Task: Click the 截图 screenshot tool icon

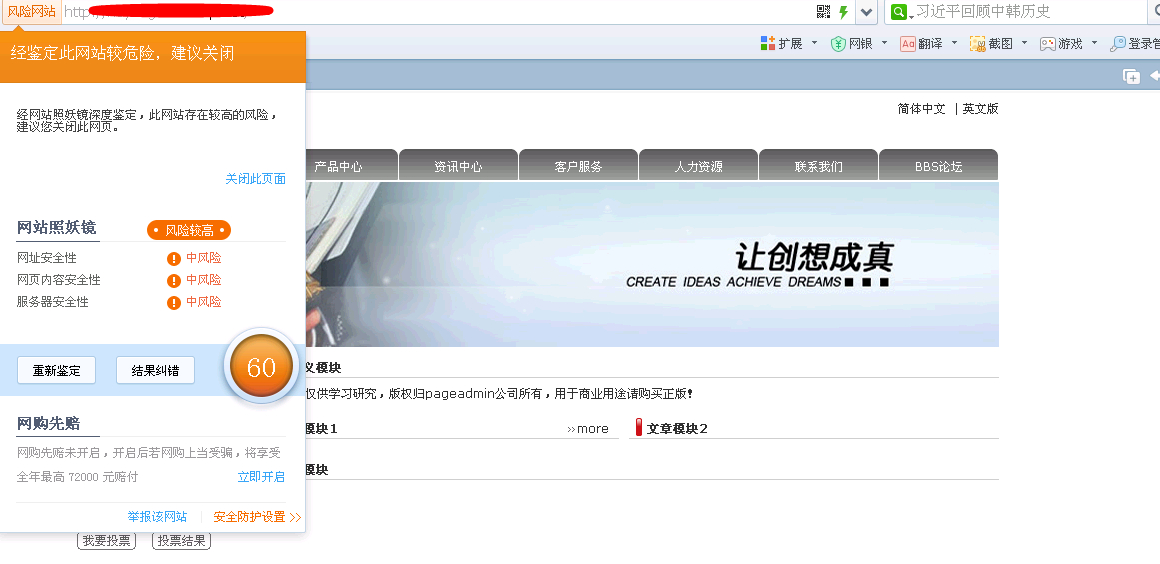Action: (x=977, y=43)
